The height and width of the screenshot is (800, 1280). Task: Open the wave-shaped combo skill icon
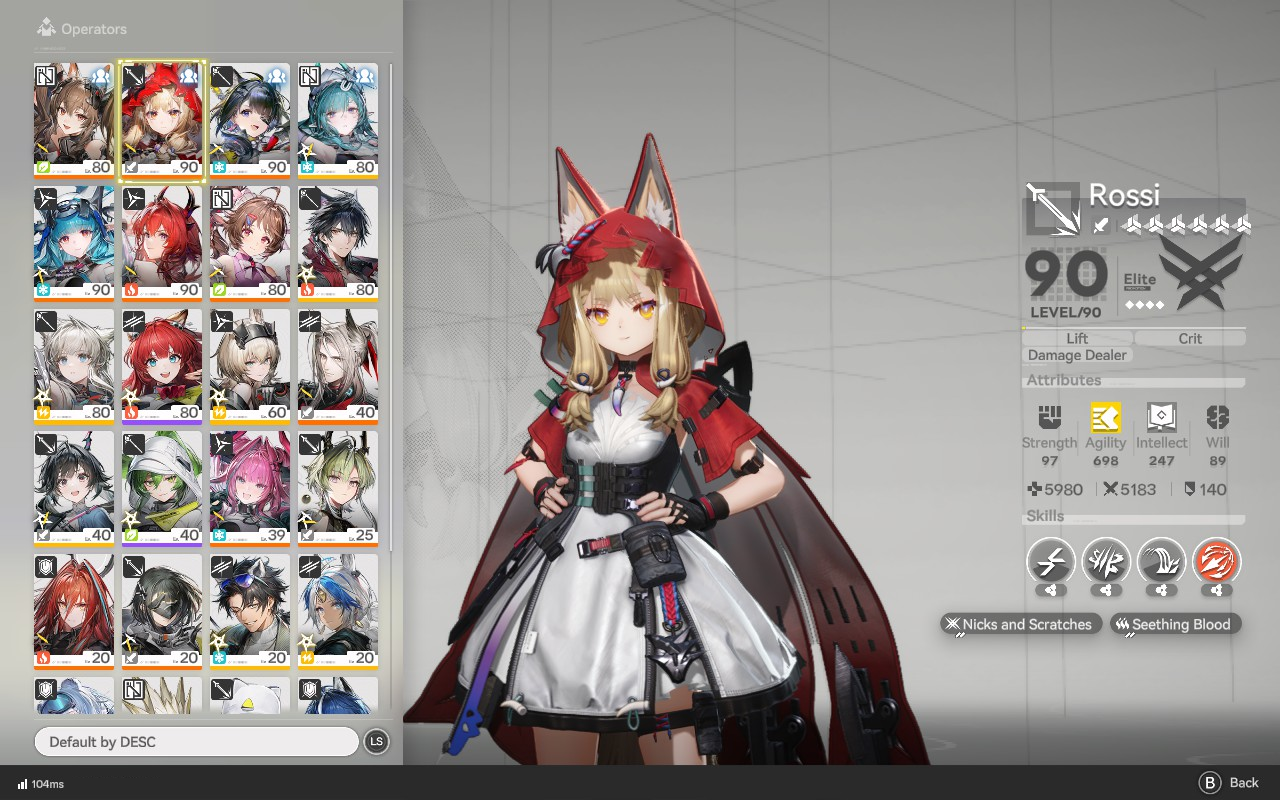tap(1161, 563)
